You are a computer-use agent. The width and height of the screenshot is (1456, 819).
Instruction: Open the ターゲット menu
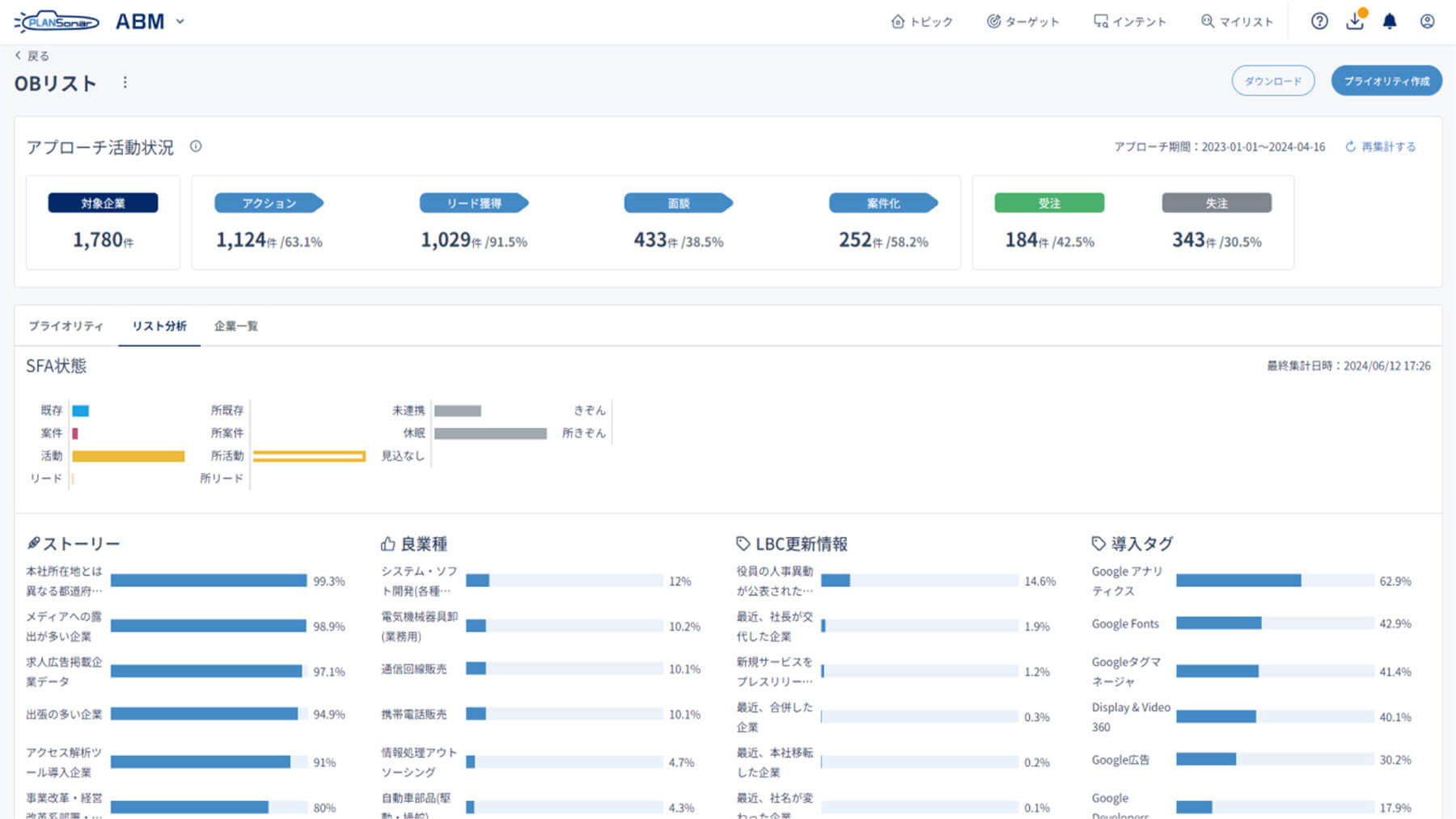pos(1022,22)
